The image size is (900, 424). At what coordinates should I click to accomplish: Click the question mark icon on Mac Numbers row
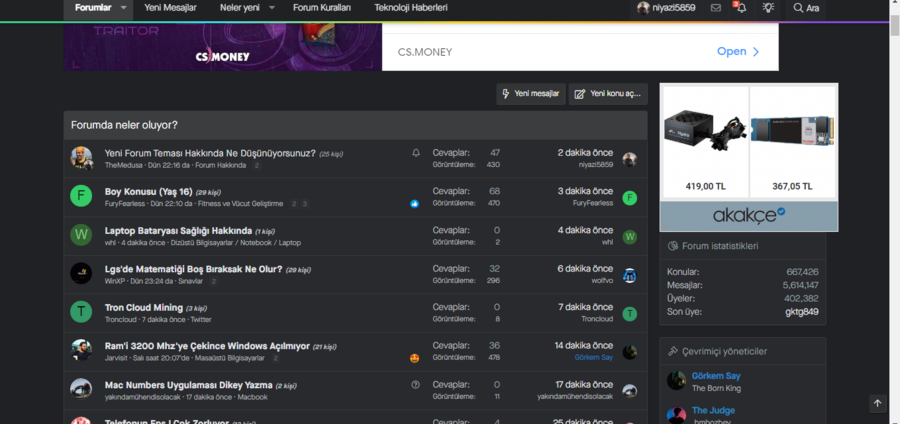[x=416, y=384]
